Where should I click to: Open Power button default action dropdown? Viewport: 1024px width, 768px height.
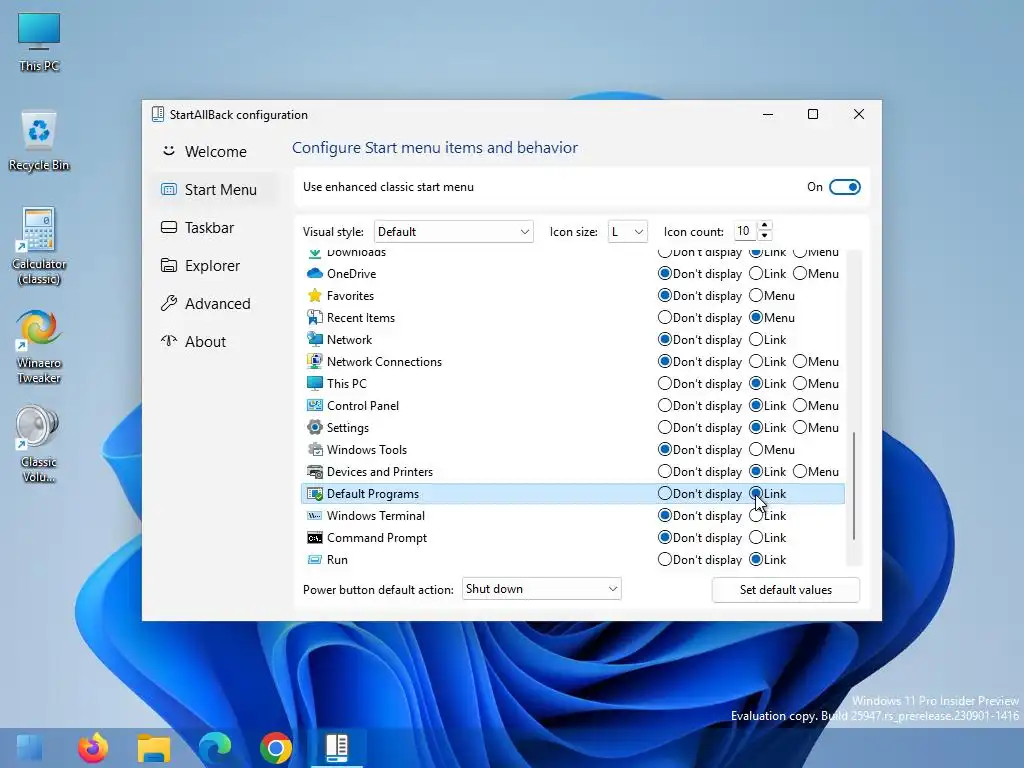[x=541, y=589]
